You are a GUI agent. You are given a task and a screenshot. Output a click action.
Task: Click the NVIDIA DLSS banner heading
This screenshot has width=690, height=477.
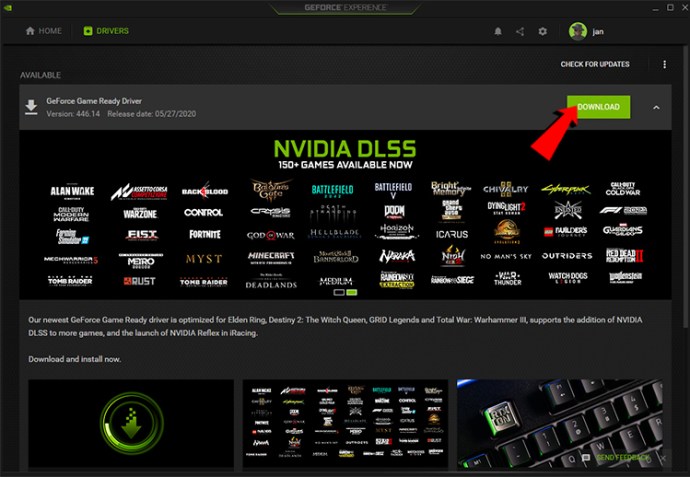345,149
